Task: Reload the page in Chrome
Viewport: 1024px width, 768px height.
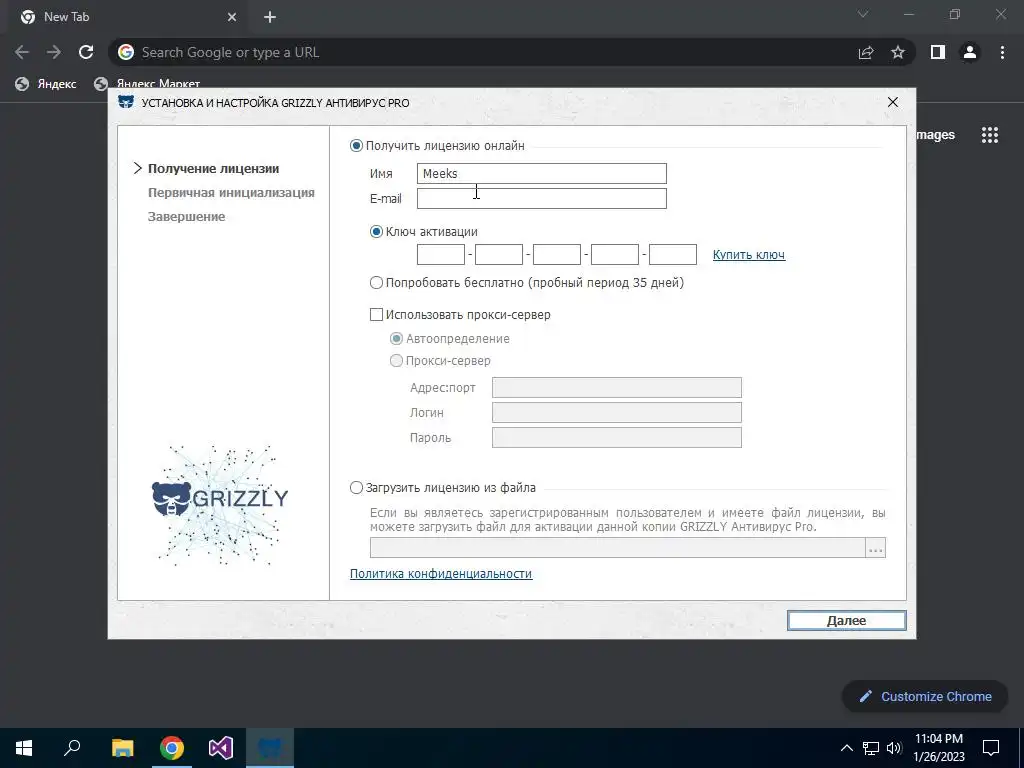Action: (x=86, y=52)
